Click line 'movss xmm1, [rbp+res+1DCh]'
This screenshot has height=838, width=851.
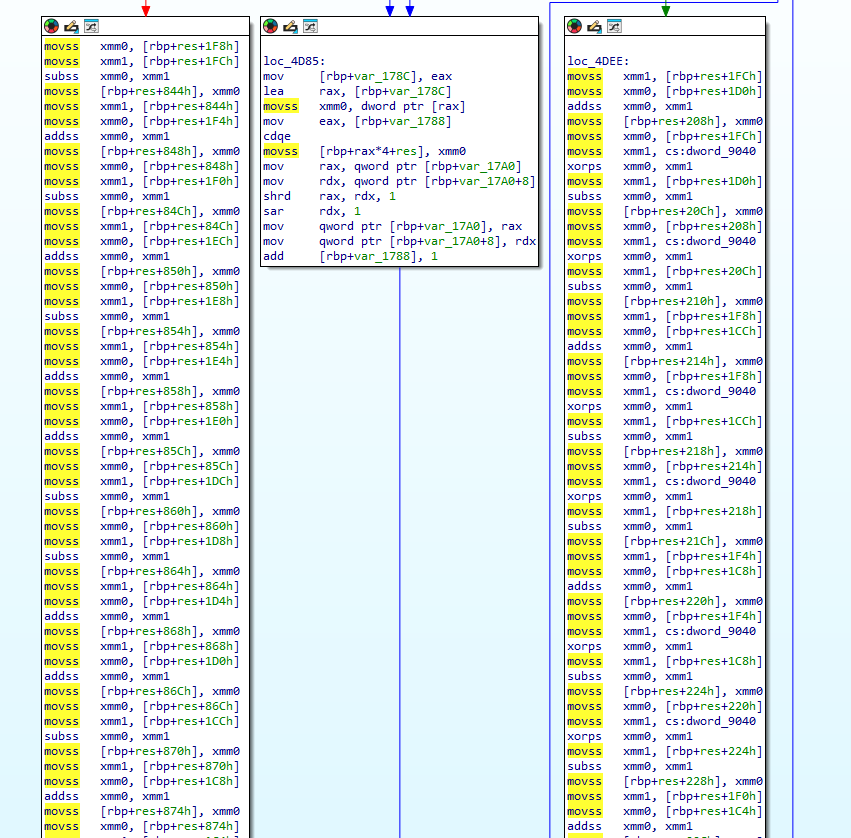tap(142, 481)
